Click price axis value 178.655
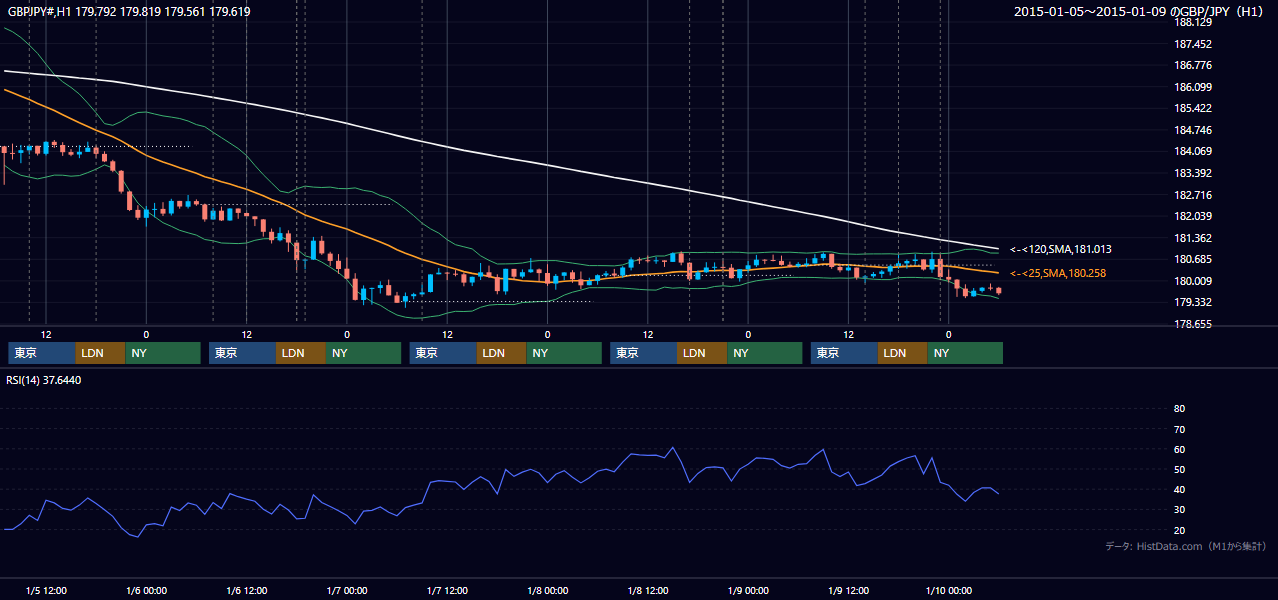This screenshot has height=600, width=1278. click(x=1192, y=324)
